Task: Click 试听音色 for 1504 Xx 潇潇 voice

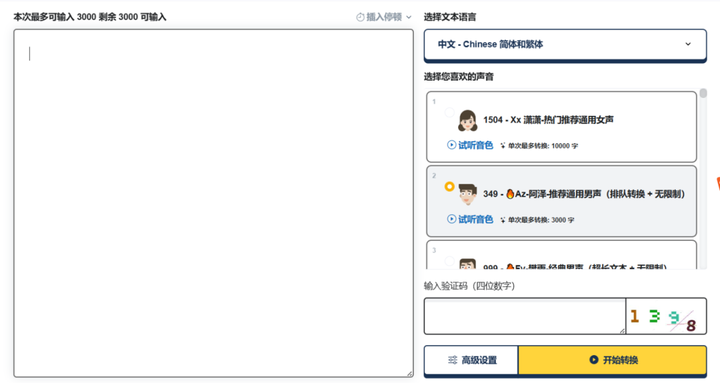Action: pyautogui.click(x=470, y=145)
